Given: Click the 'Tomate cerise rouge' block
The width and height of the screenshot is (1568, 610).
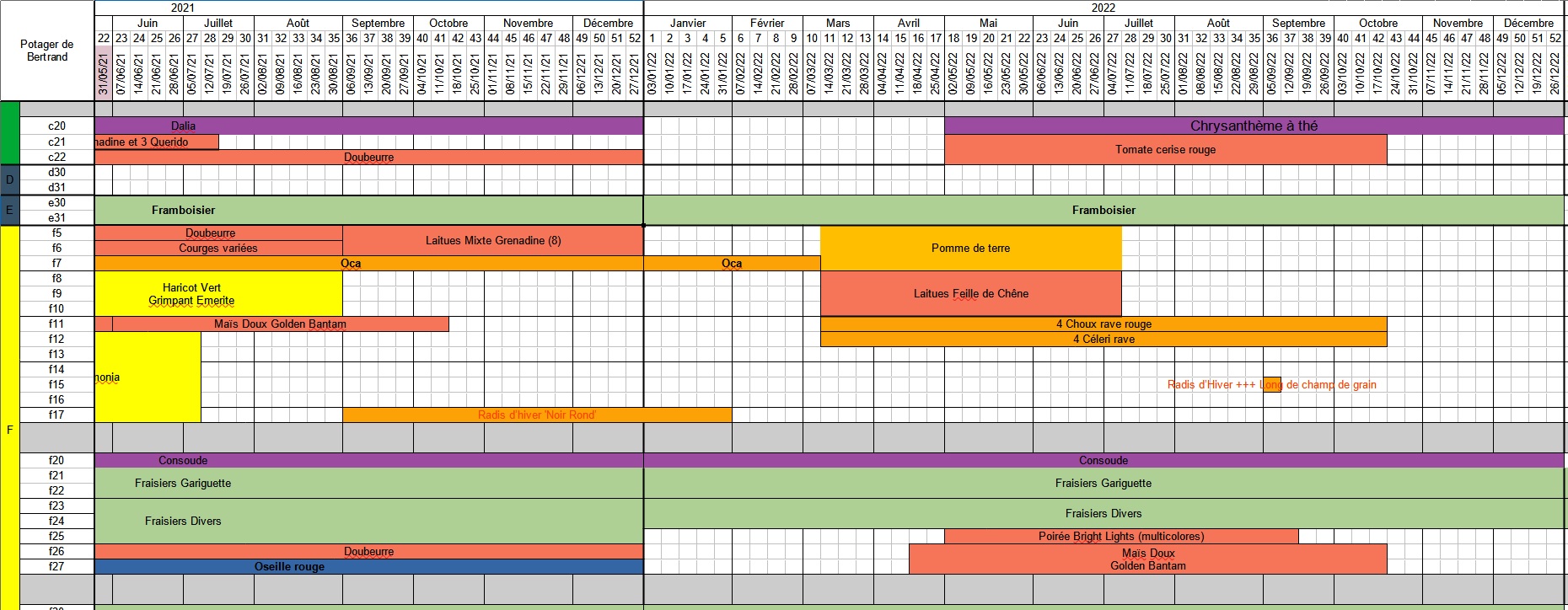Looking at the screenshot, I should point(1166,150).
